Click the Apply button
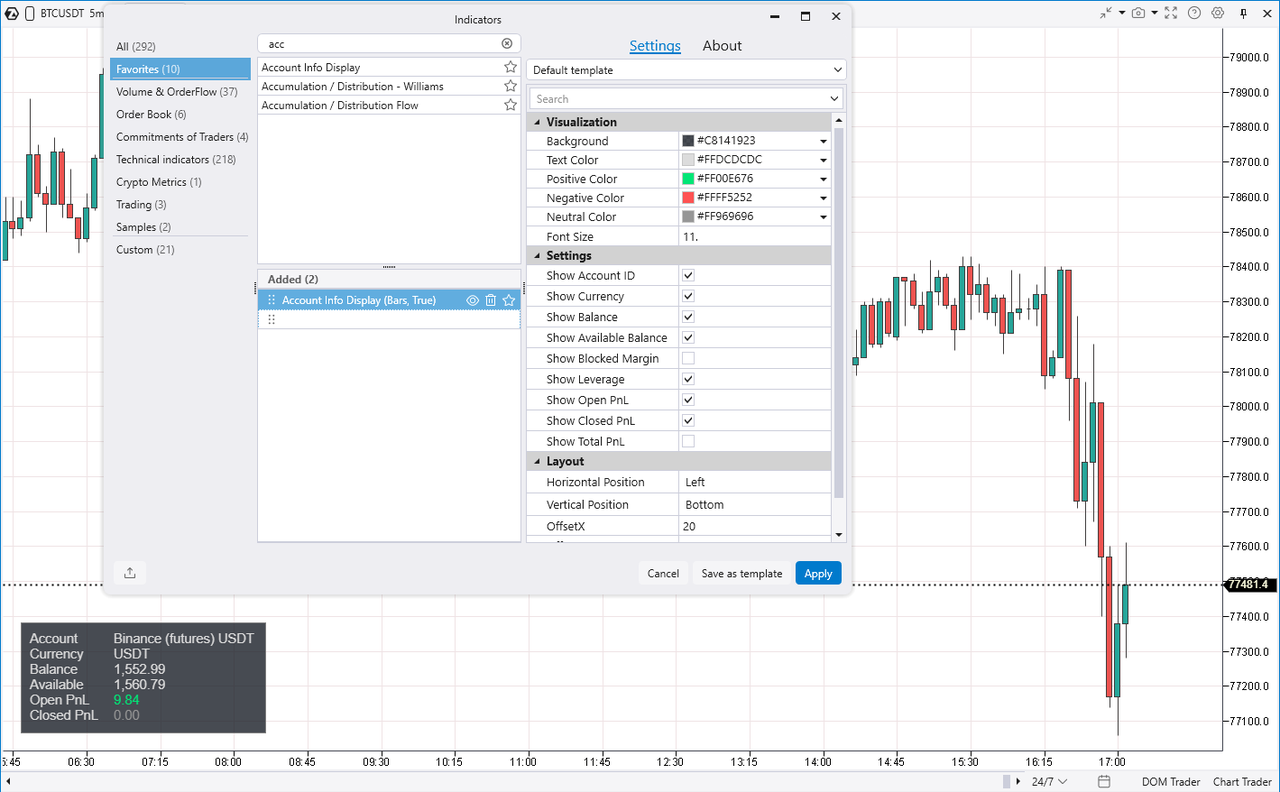This screenshot has height=792, width=1280. (818, 573)
